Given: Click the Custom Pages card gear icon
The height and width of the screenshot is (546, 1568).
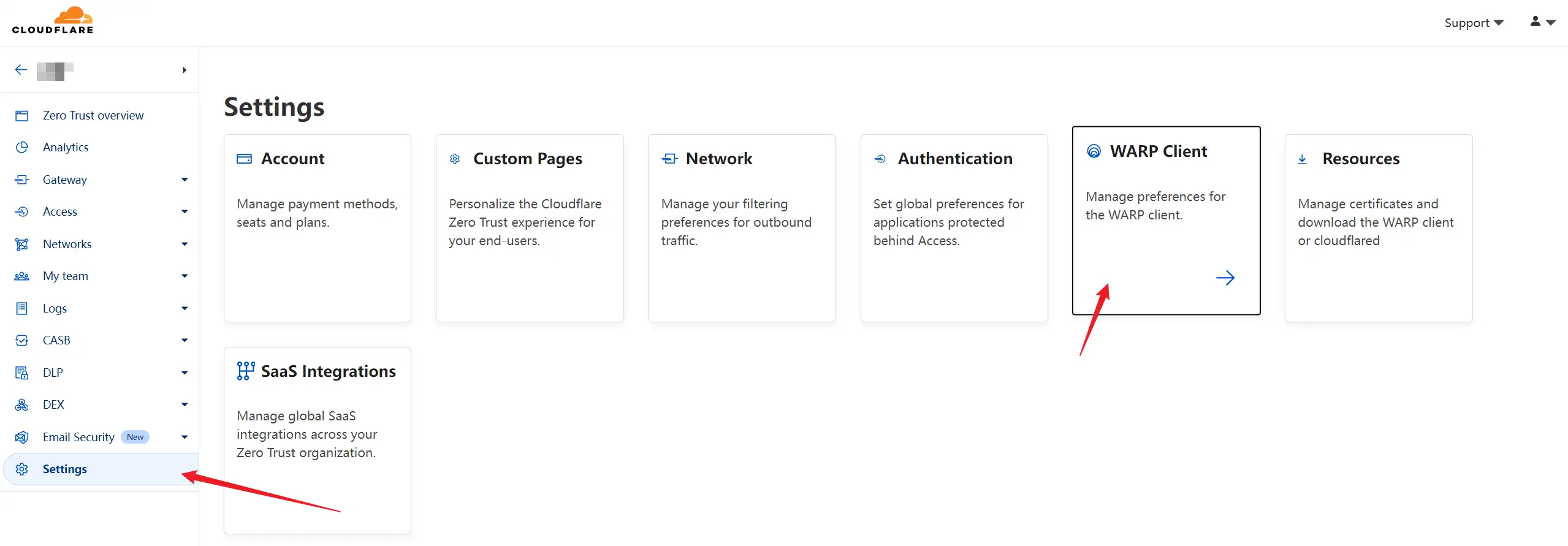Looking at the screenshot, I should [455, 159].
